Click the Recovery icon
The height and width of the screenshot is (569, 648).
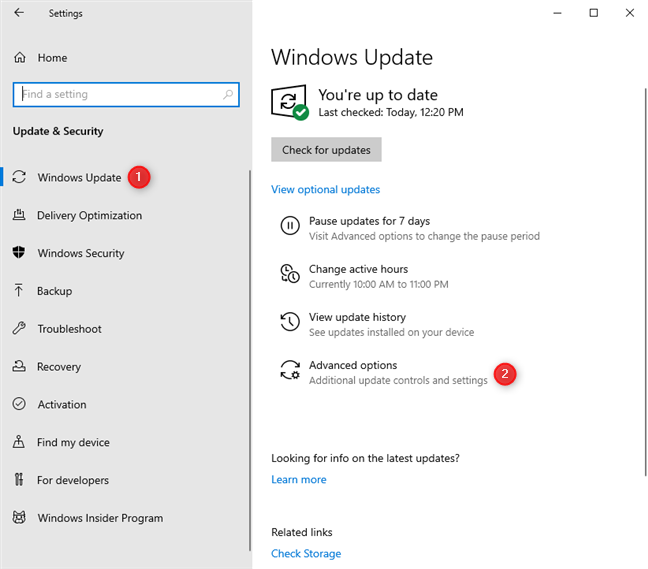(x=19, y=366)
